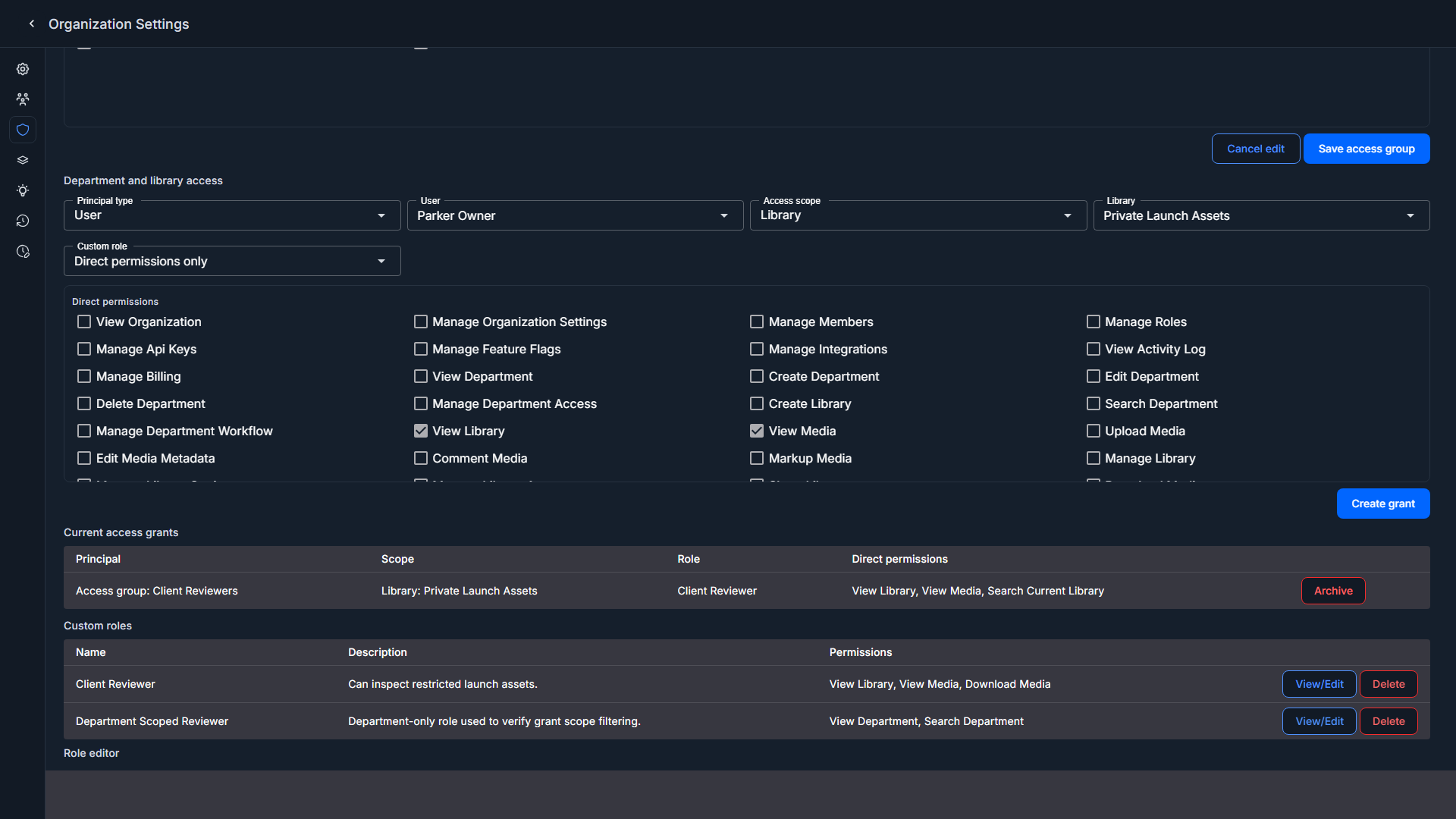Image resolution: width=1456 pixels, height=819 pixels.
Task: Open the last clock sidebar icon
Action: [23, 251]
